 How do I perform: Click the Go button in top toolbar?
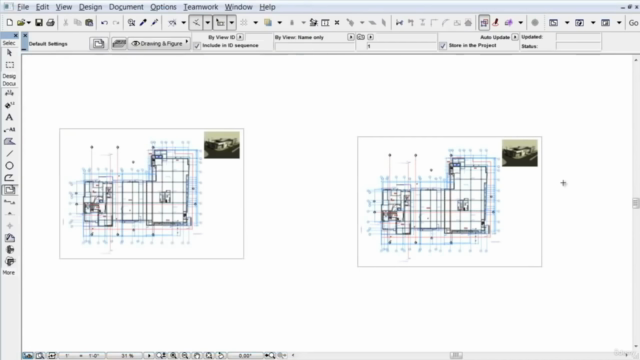(633, 23)
